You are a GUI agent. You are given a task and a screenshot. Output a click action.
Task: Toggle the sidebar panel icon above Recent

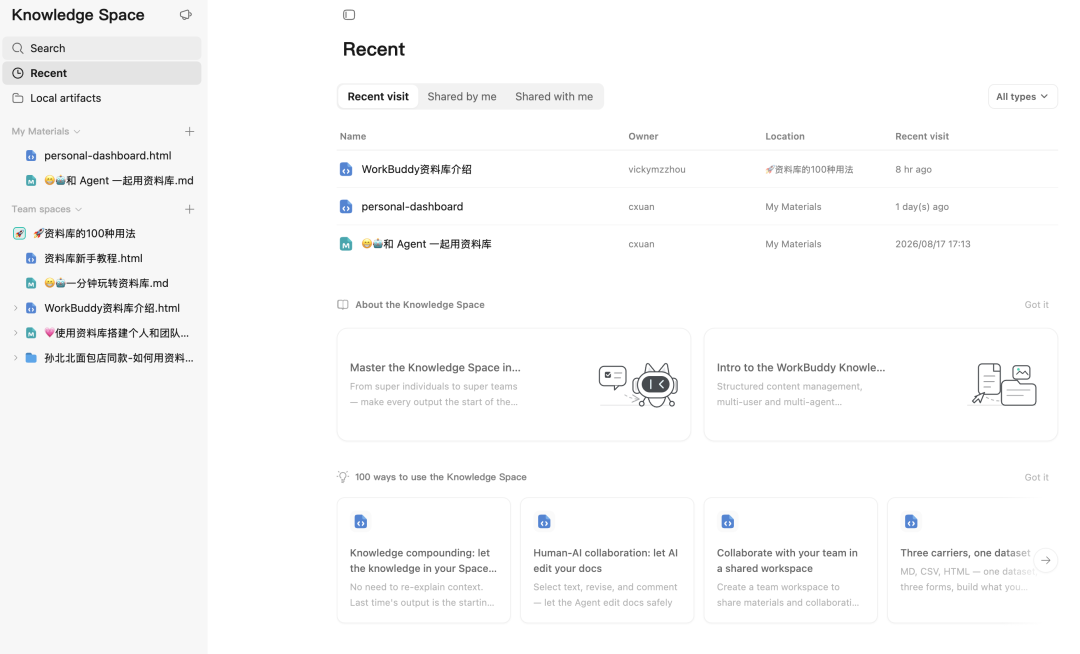(349, 14)
